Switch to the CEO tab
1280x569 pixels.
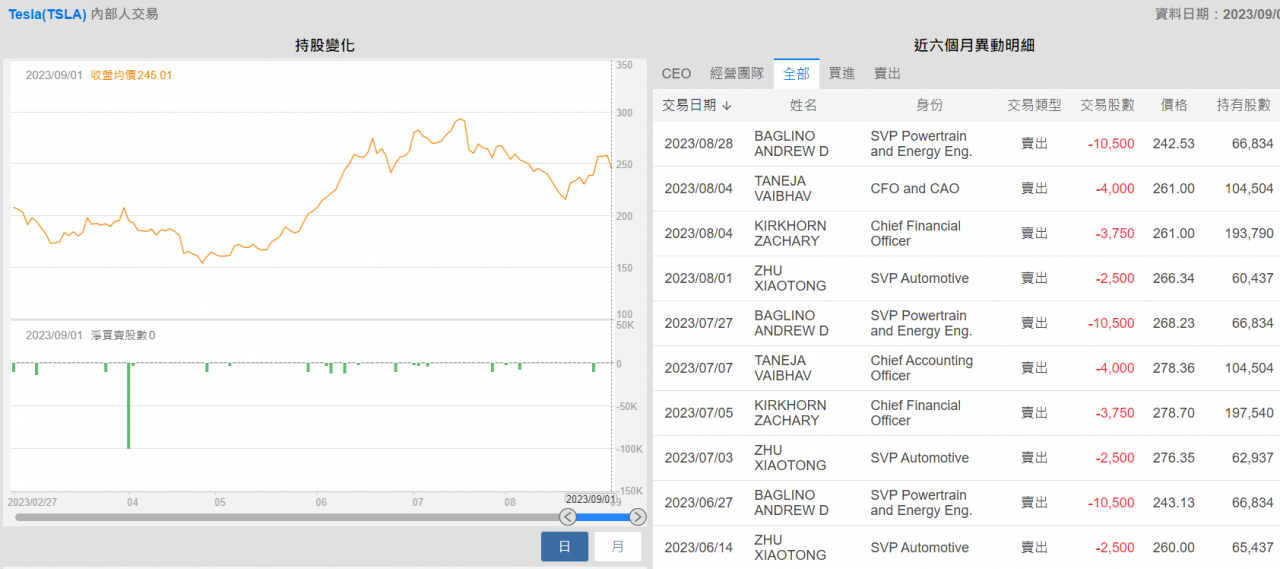click(676, 74)
